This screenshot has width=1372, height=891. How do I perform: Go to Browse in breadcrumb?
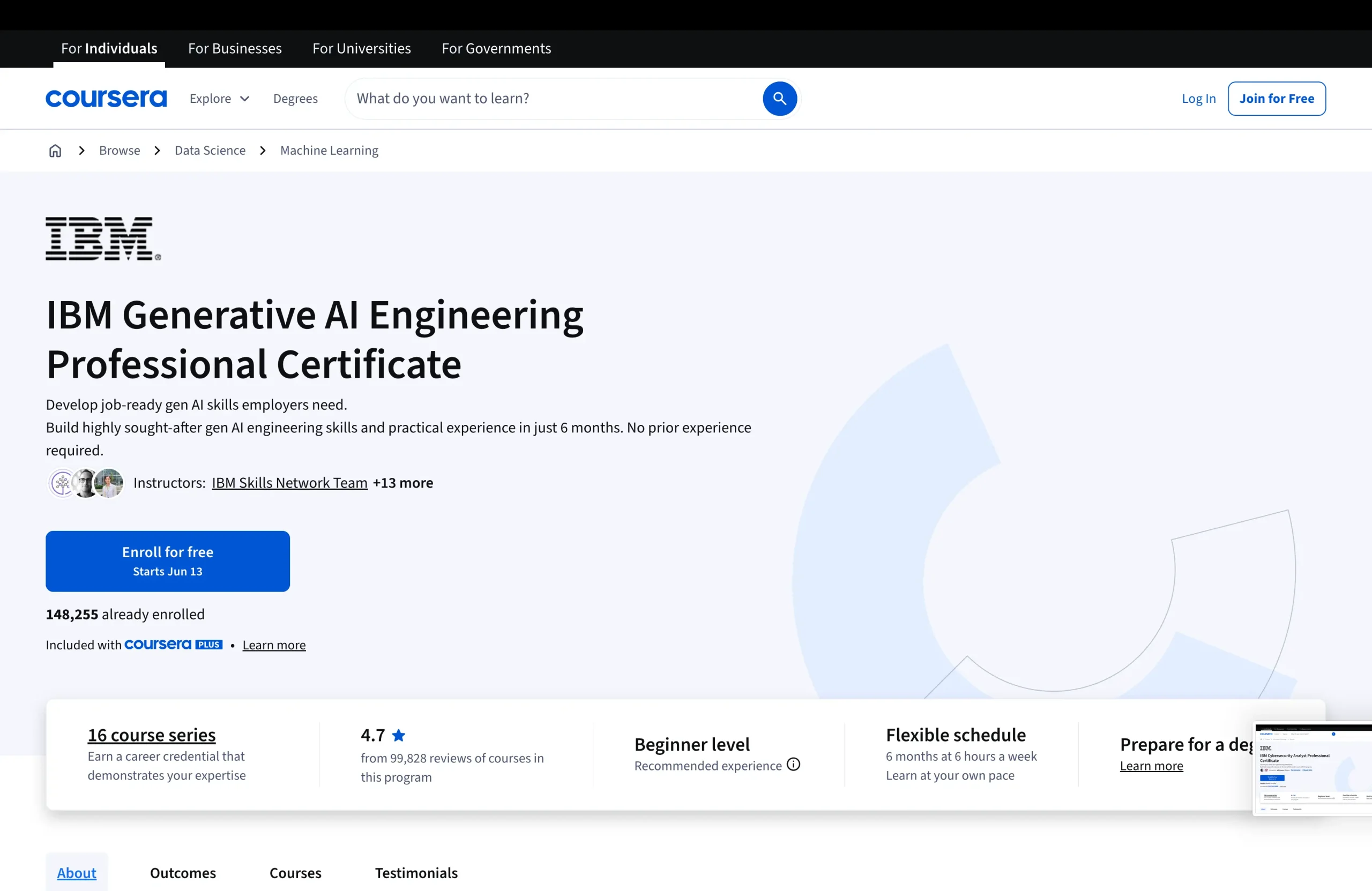tap(120, 151)
